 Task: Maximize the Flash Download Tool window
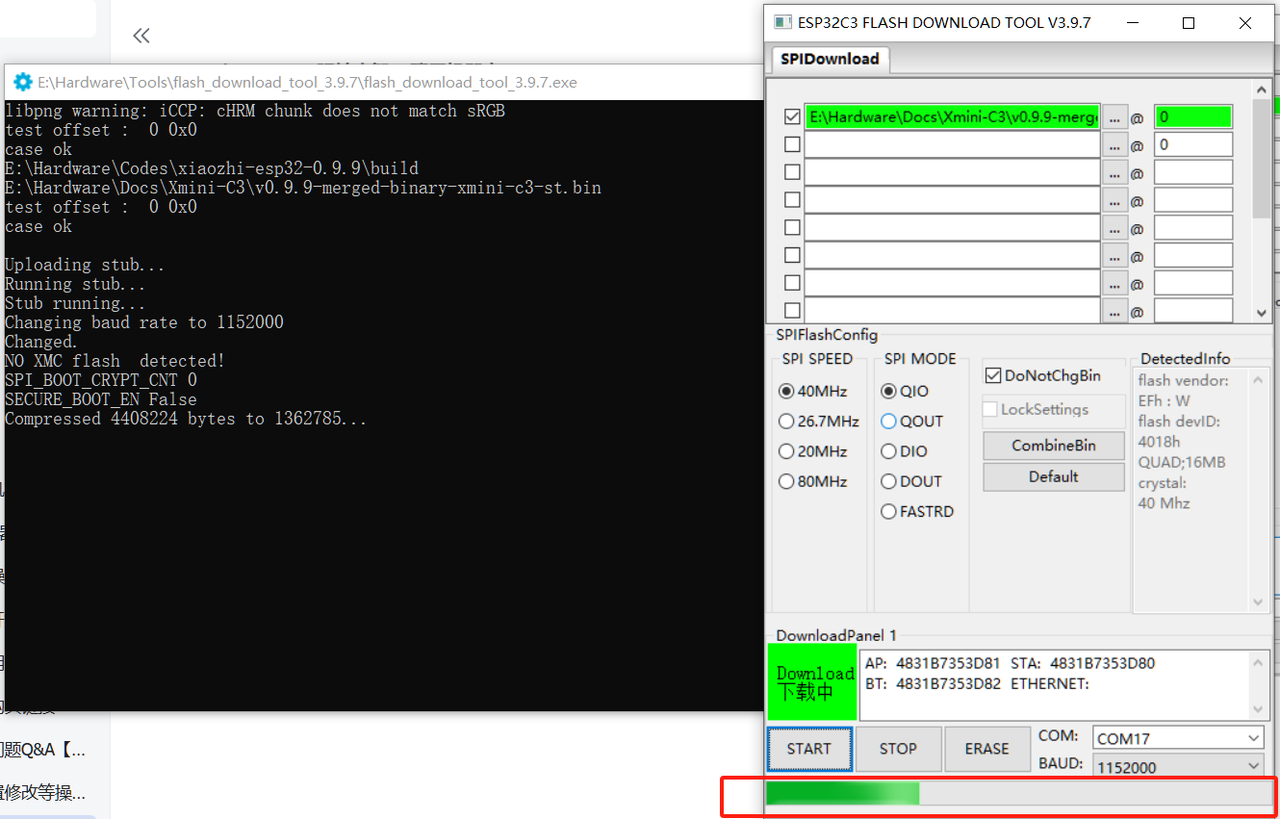[x=1188, y=23]
